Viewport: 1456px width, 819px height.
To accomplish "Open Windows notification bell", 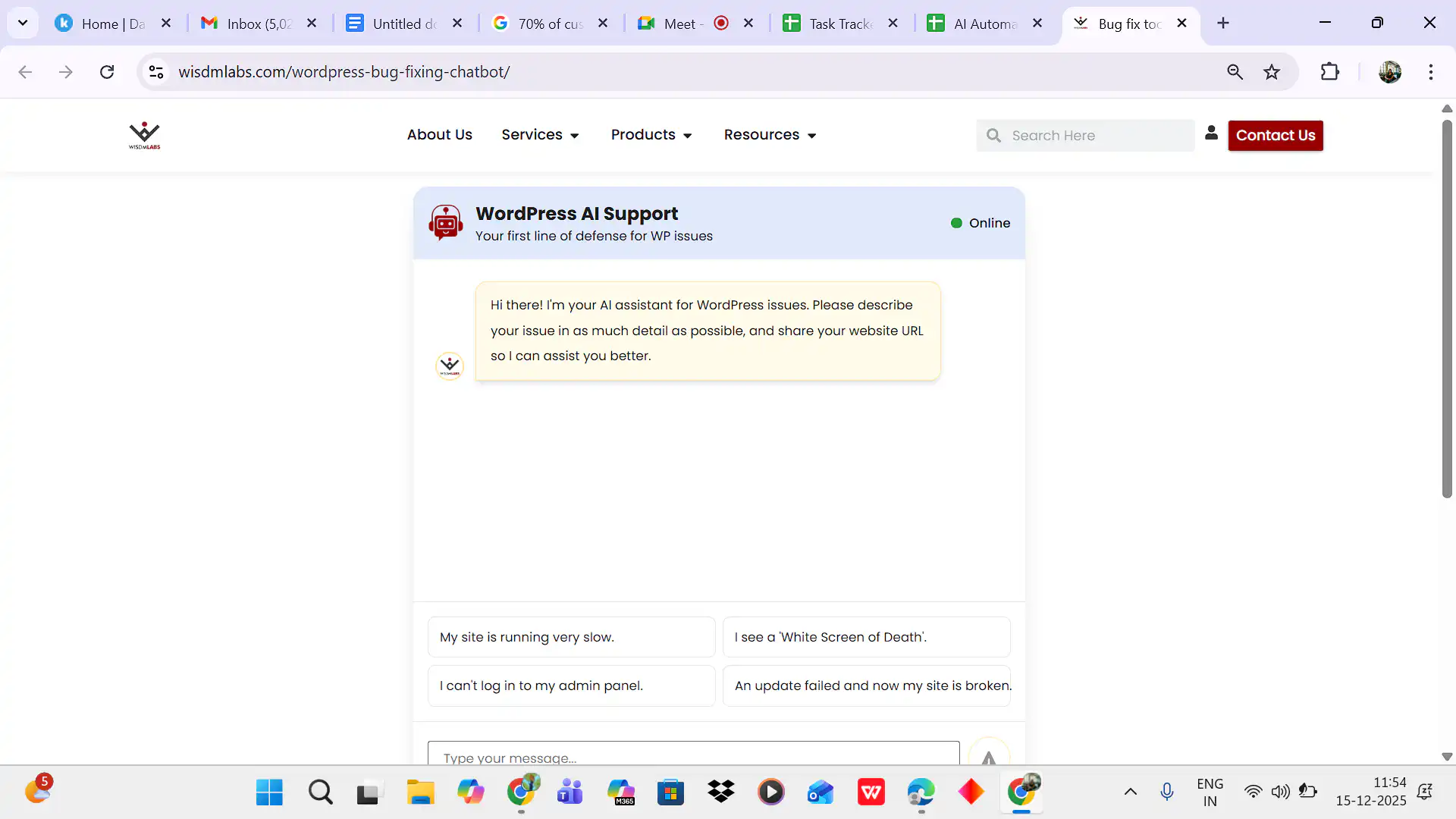I will click(1424, 792).
